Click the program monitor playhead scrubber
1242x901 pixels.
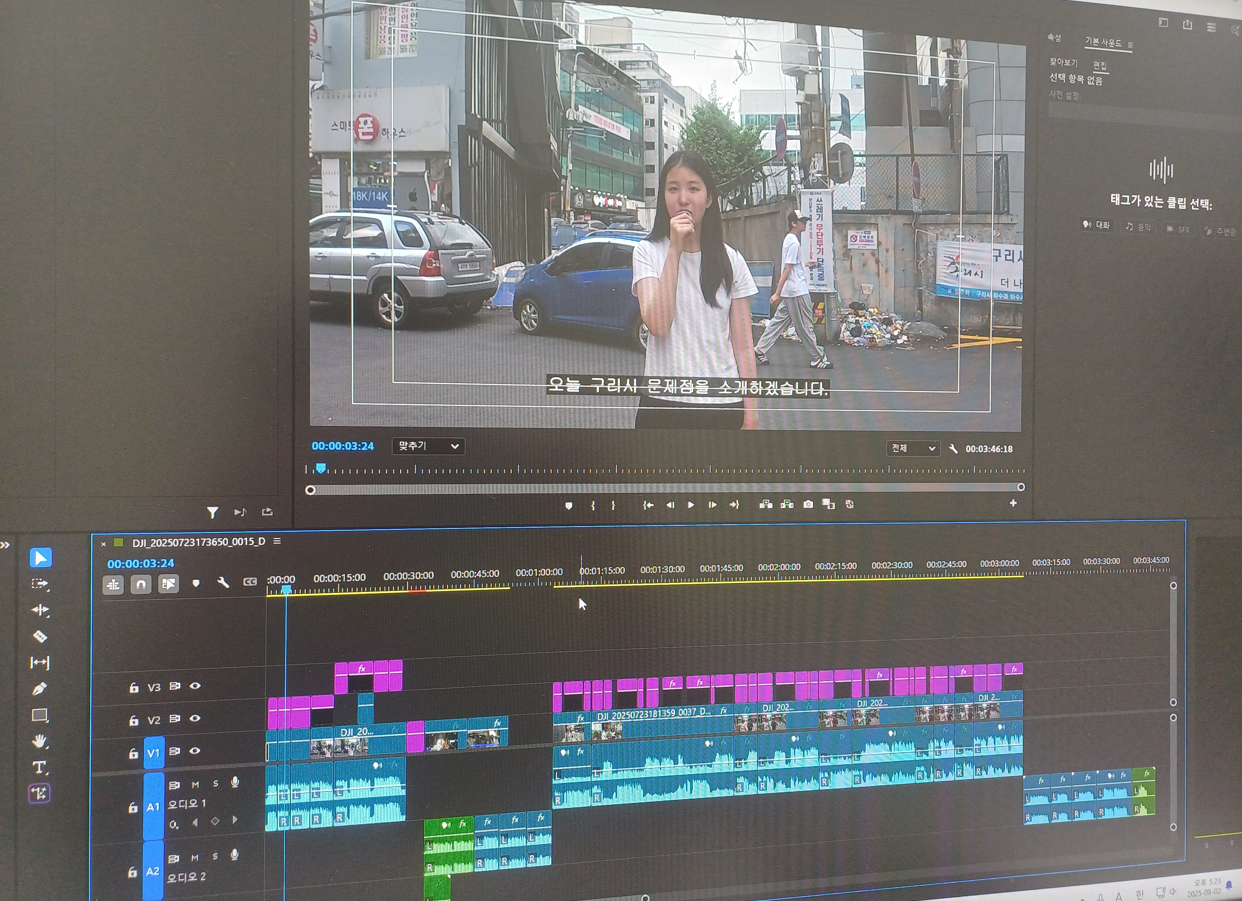pyautogui.click(x=321, y=468)
